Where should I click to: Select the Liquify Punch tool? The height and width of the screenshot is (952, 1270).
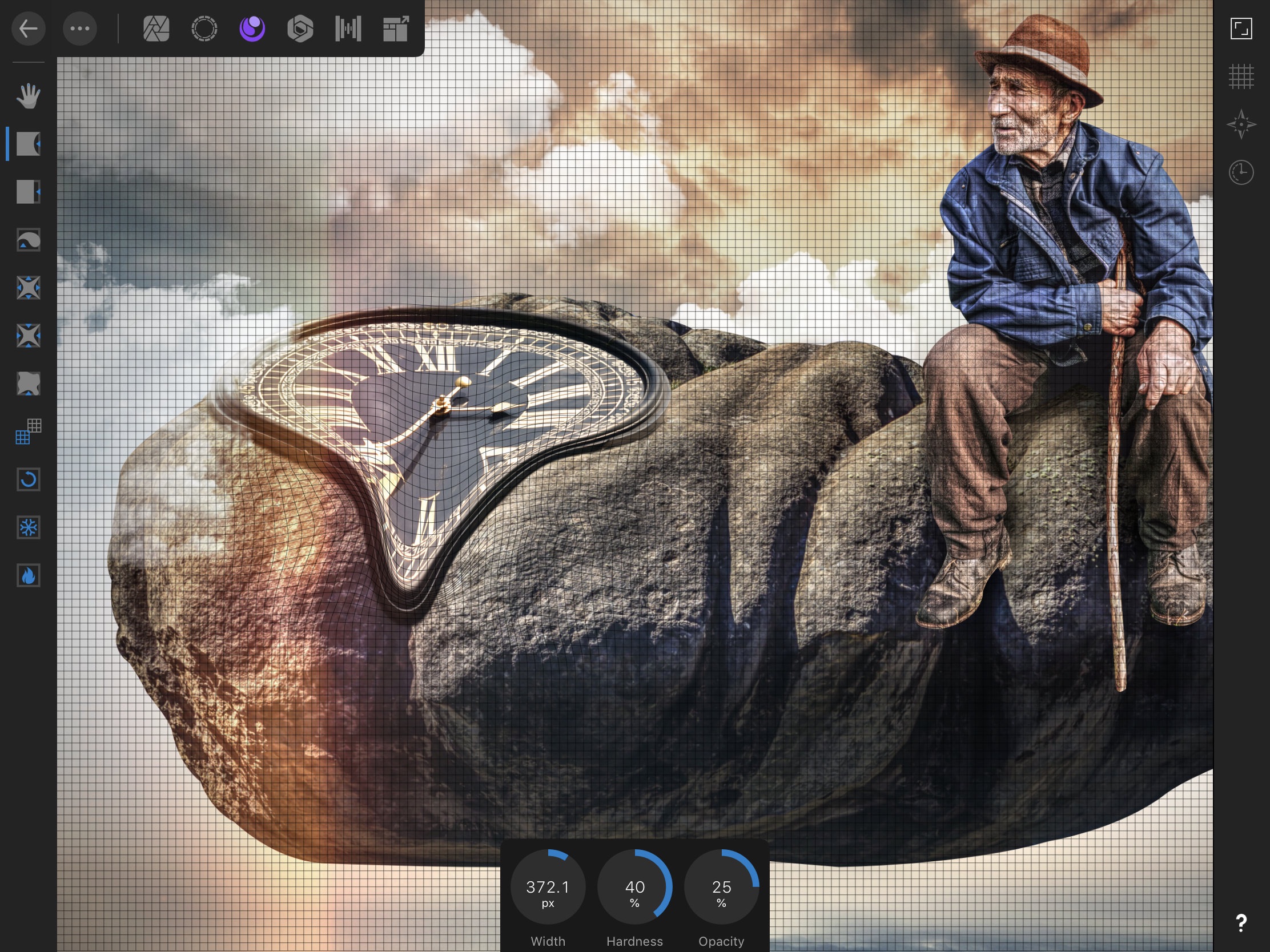coord(28,336)
